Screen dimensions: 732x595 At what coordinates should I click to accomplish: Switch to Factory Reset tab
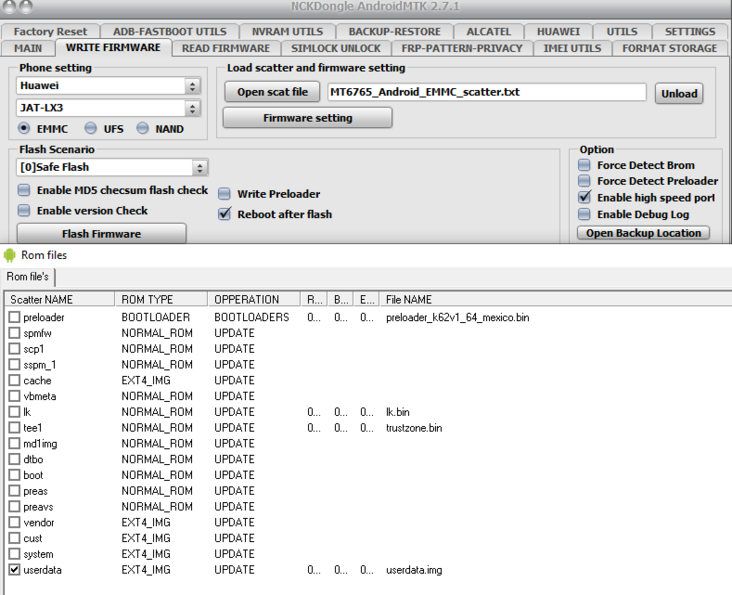click(x=50, y=32)
